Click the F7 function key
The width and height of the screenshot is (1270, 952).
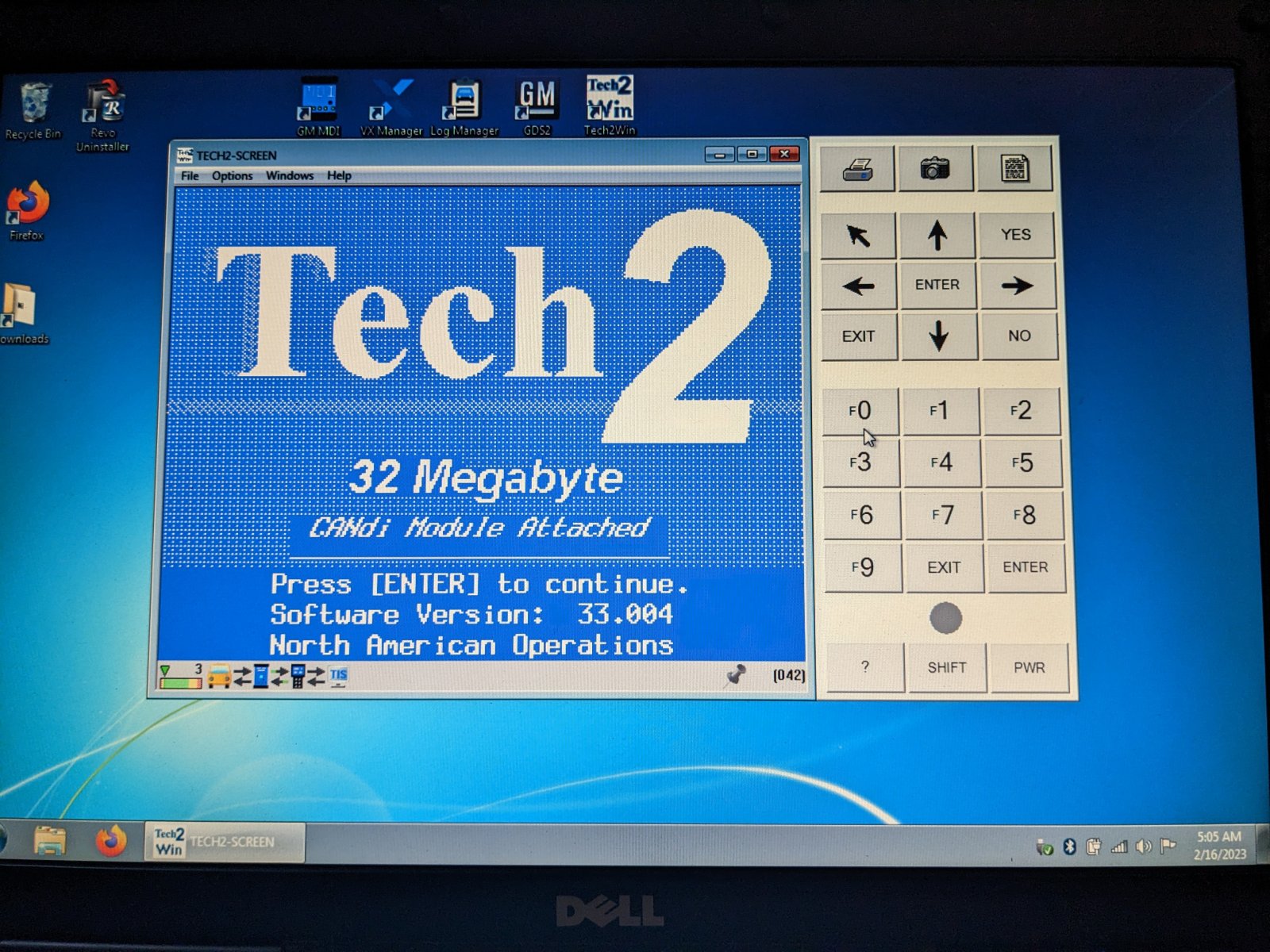(x=943, y=515)
